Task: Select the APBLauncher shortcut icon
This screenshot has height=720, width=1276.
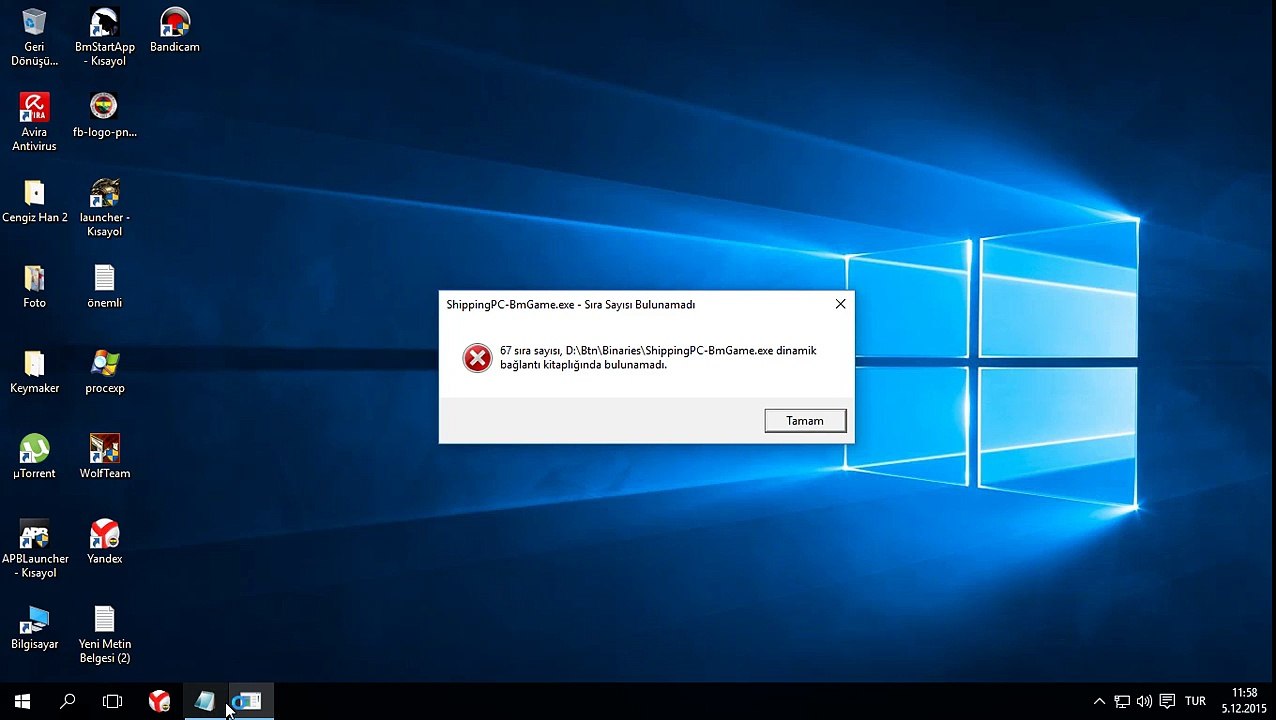Action: [34, 549]
